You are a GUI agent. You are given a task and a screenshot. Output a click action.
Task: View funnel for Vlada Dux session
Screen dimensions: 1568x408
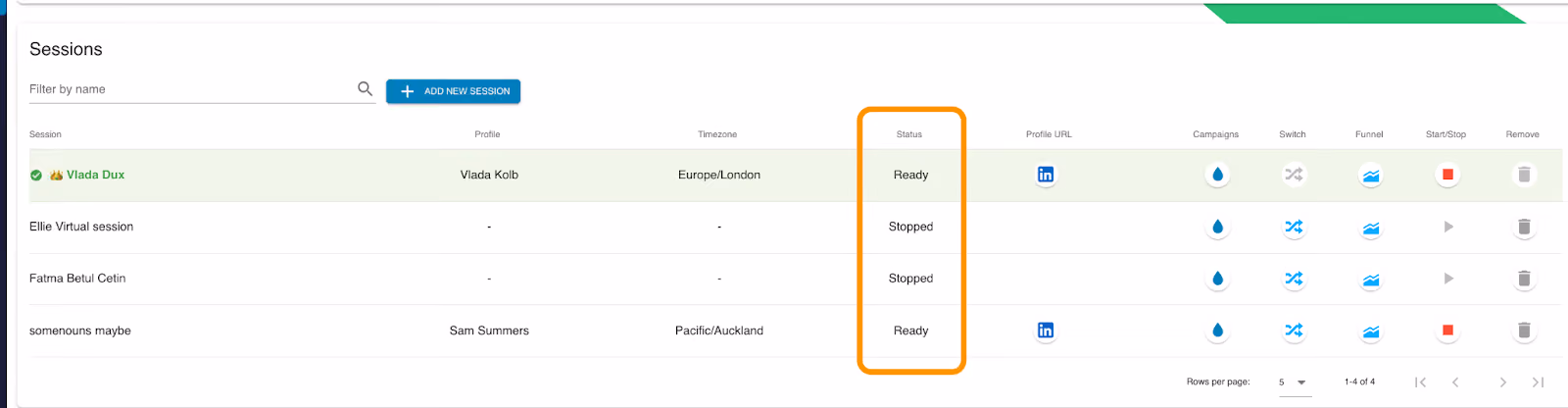click(1371, 176)
